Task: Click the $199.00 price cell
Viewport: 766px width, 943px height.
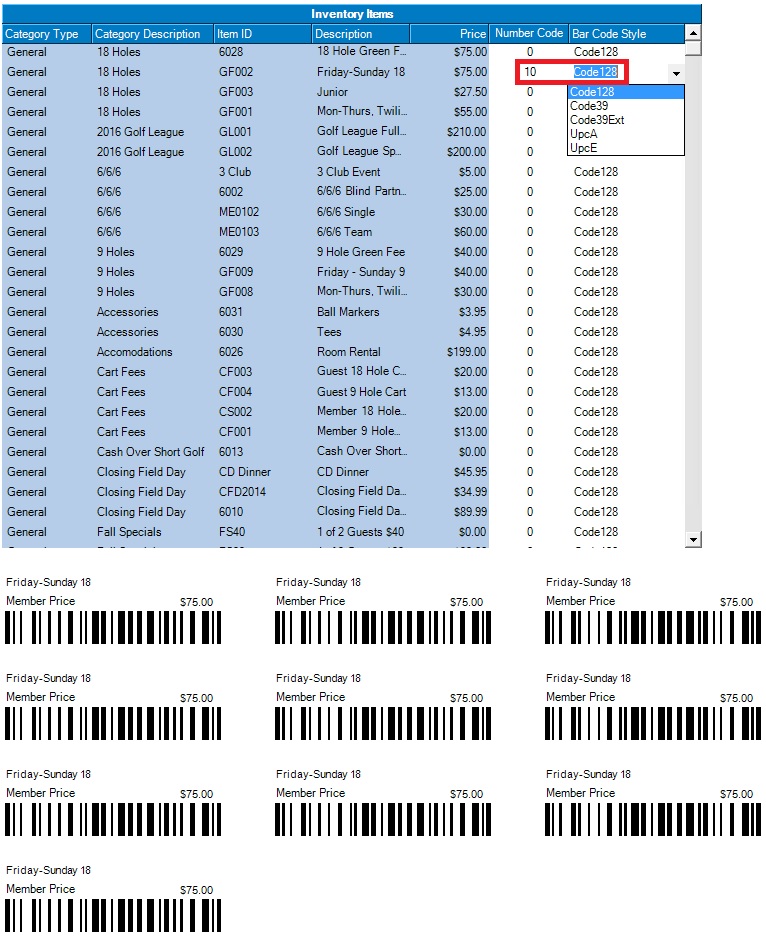Action: click(x=467, y=352)
